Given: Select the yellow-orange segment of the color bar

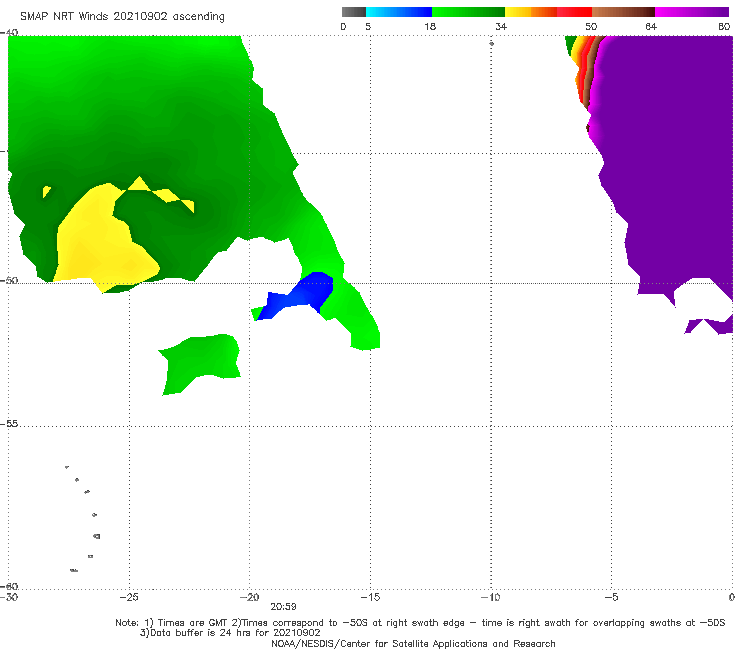Looking at the screenshot, I should [531, 12].
